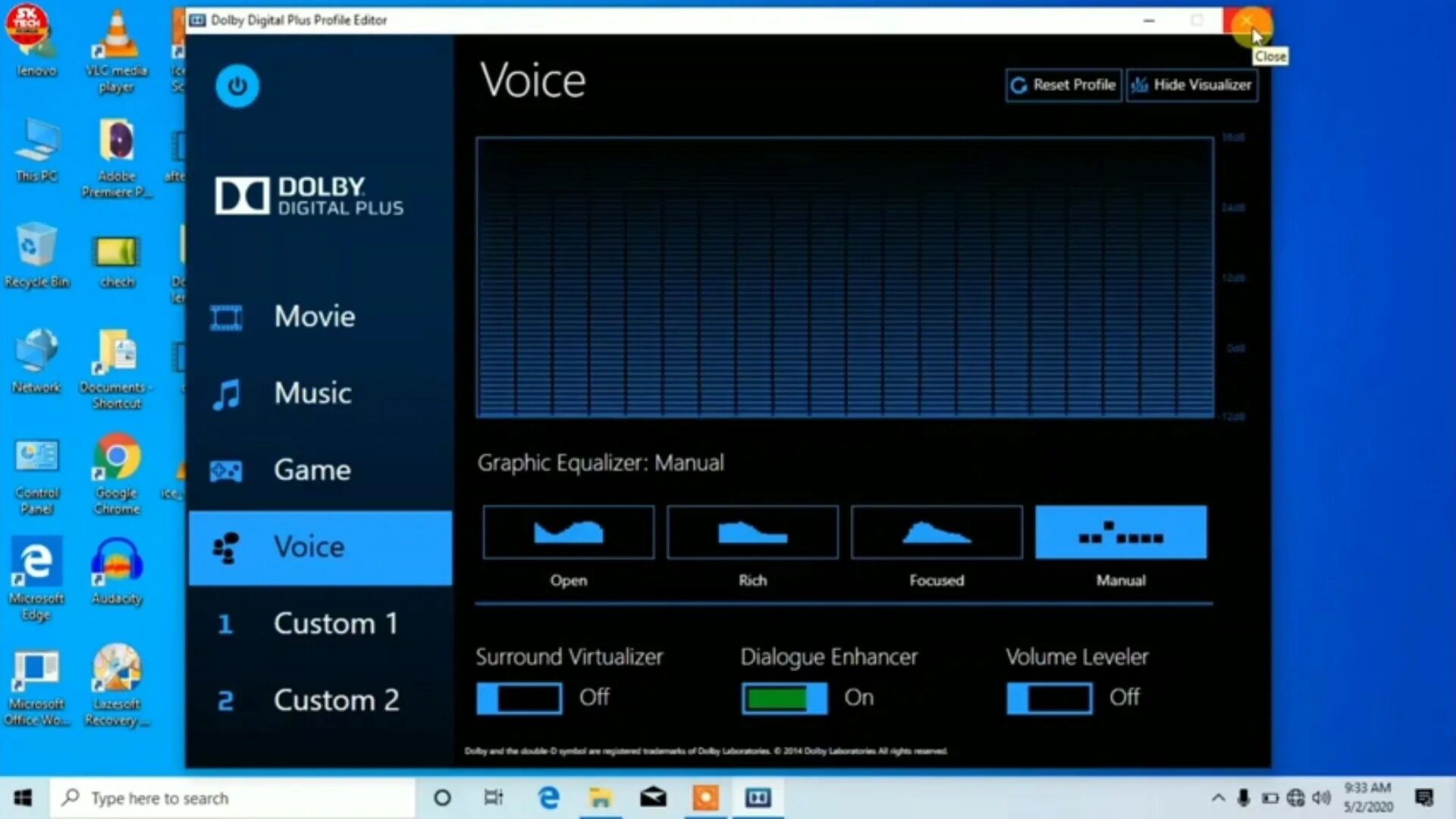Select the Manual equalizer preset icon
1456x819 pixels.
(x=1121, y=532)
